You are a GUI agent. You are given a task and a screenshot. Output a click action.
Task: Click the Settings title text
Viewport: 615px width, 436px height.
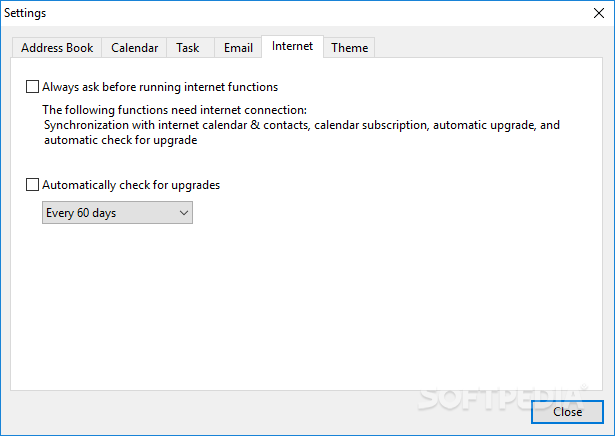pyautogui.click(x=25, y=13)
